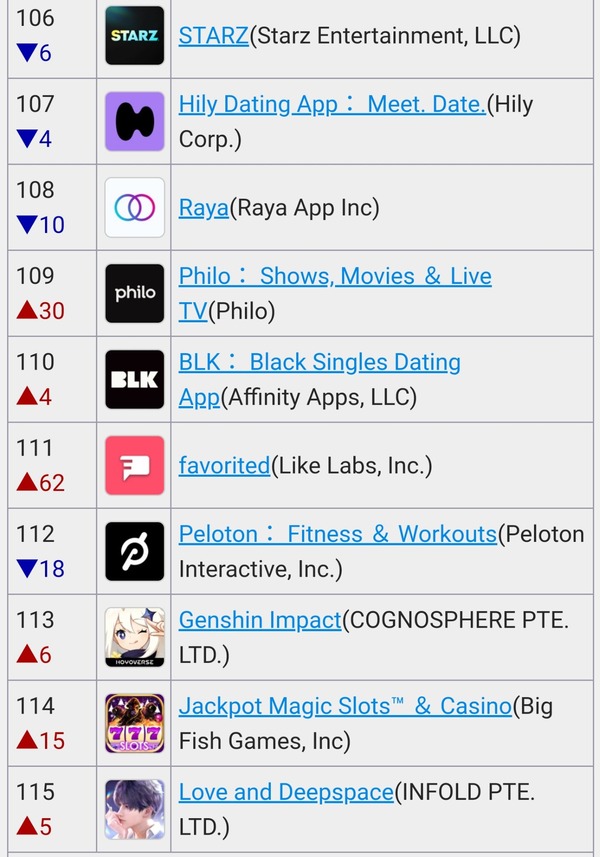Open the STARZ link

214,36
